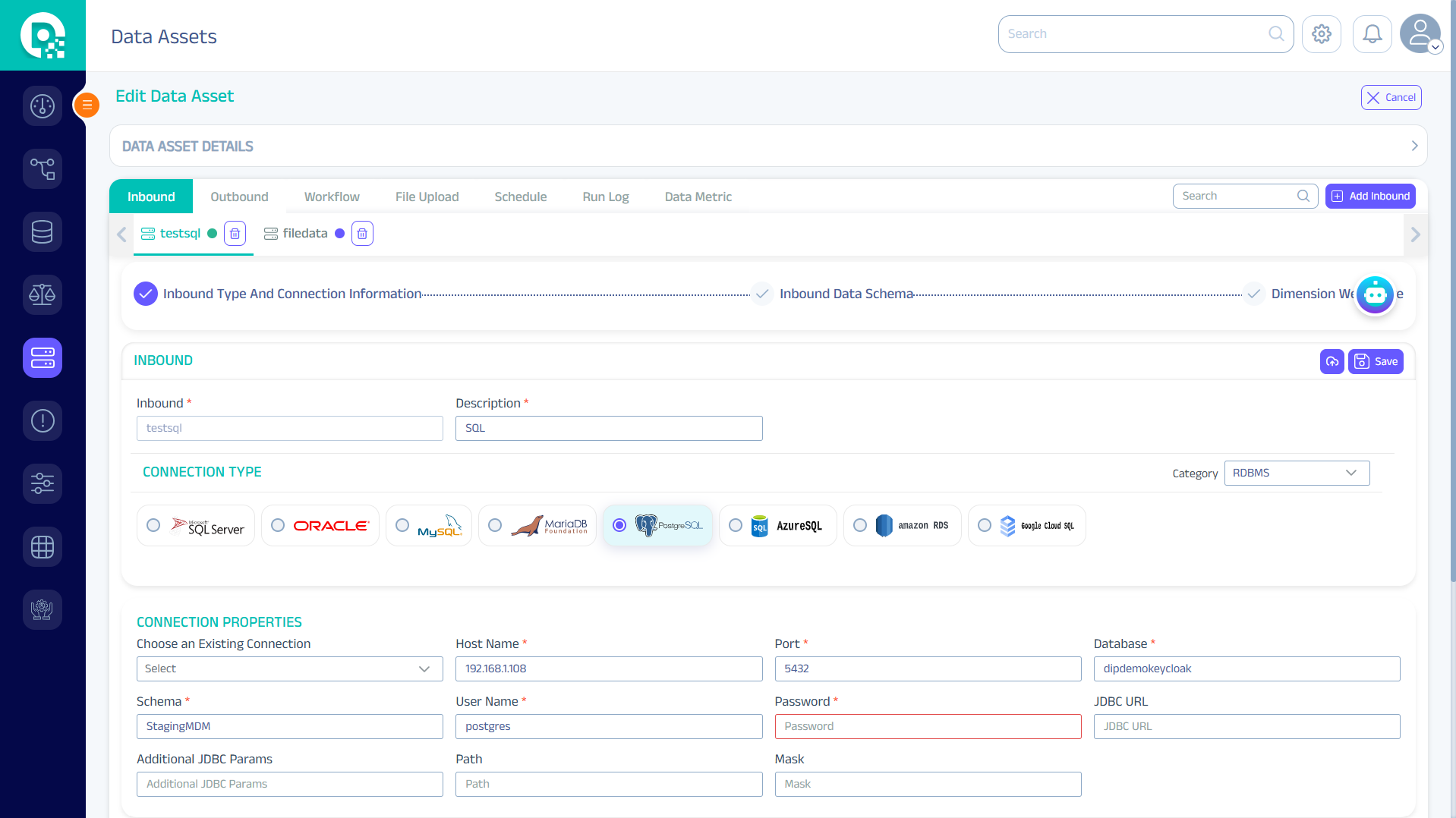Click the Cancel button
The height and width of the screenshot is (818, 1456).
pos(1390,98)
